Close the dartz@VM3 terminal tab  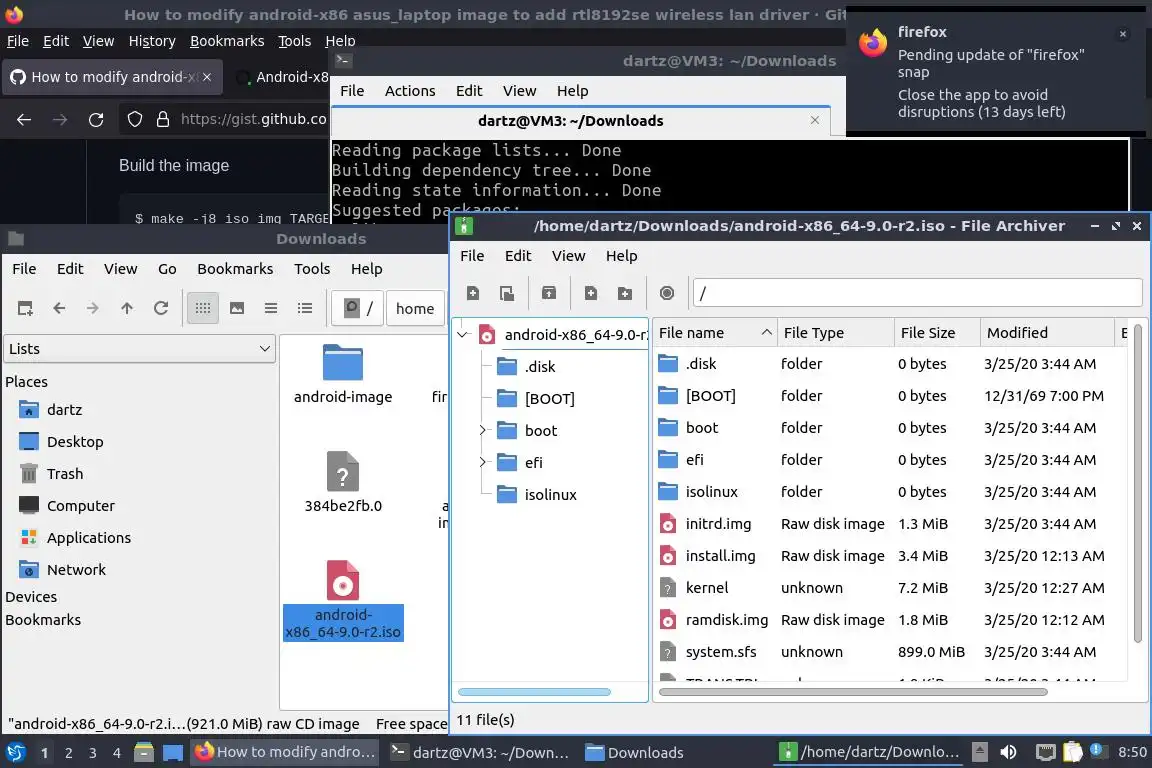click(x=815, y=120)
